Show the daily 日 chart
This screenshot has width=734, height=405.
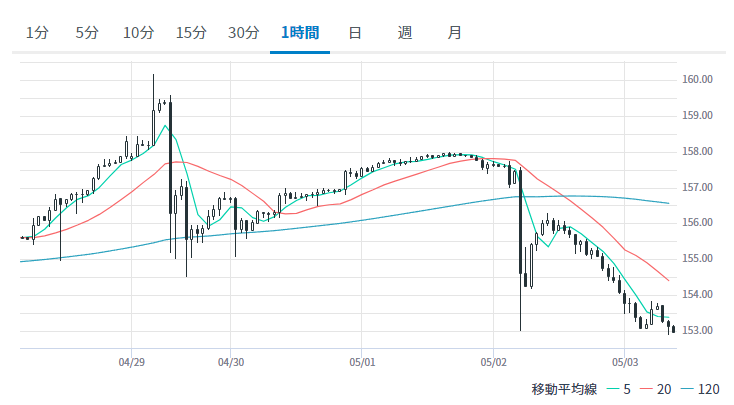tap(354, 32)
